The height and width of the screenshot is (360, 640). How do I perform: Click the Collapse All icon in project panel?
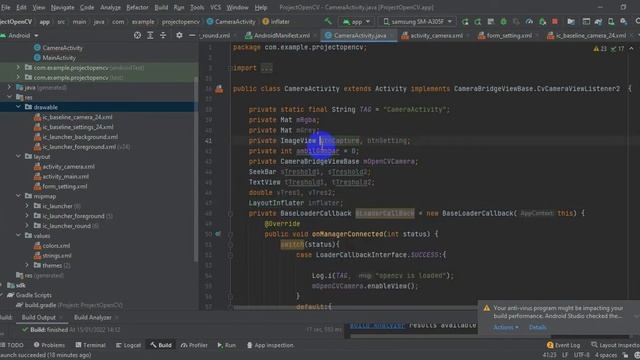[x=163, y=36]
